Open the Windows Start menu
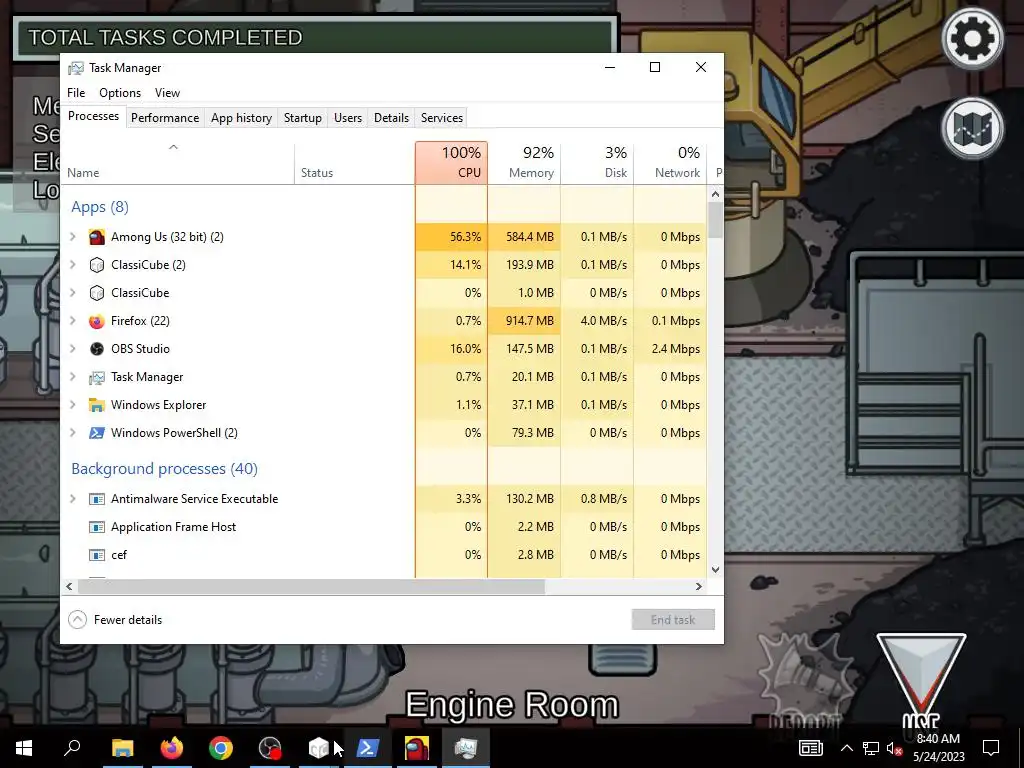 pos(24,748)
